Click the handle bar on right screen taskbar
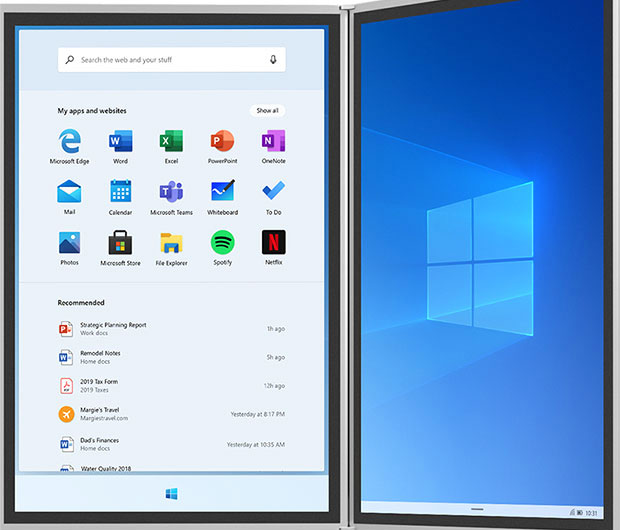 coord(477,509)
